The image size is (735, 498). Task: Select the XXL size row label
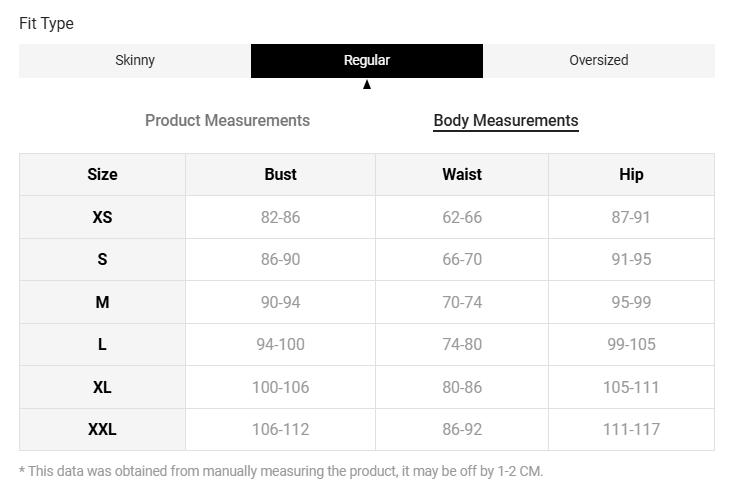point(102,429)
